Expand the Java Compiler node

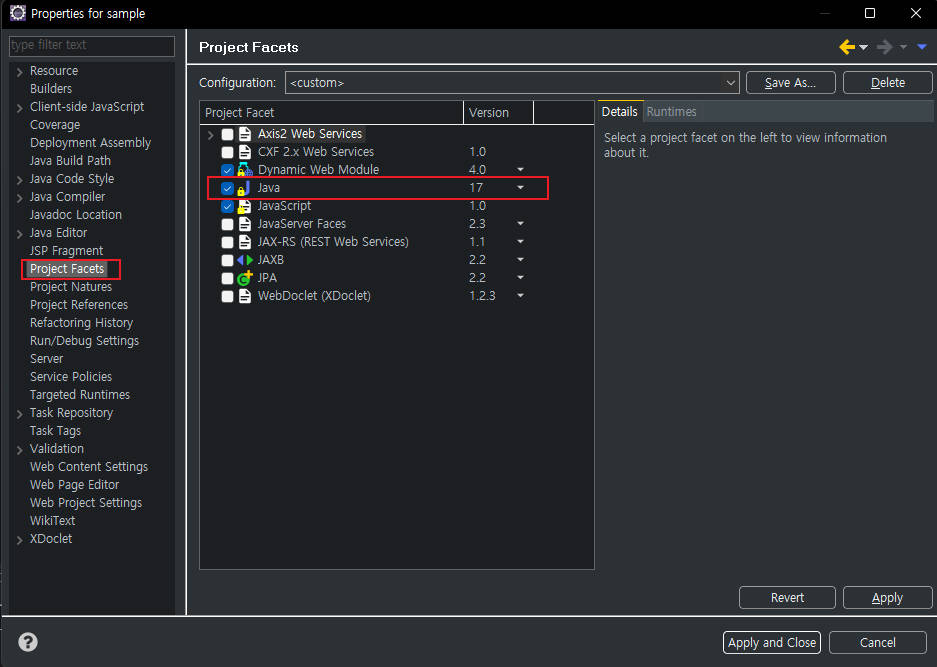[20, 197]
